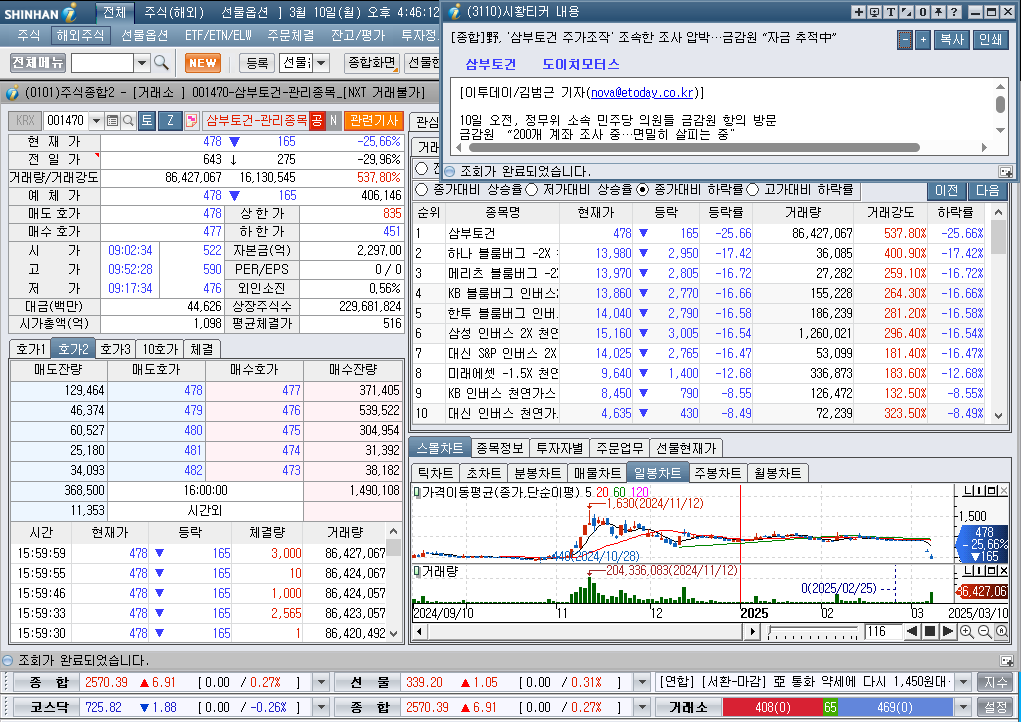Click the orange NEW icon
Viewport: 1021px width, 722px height.
tap(203, 62)
